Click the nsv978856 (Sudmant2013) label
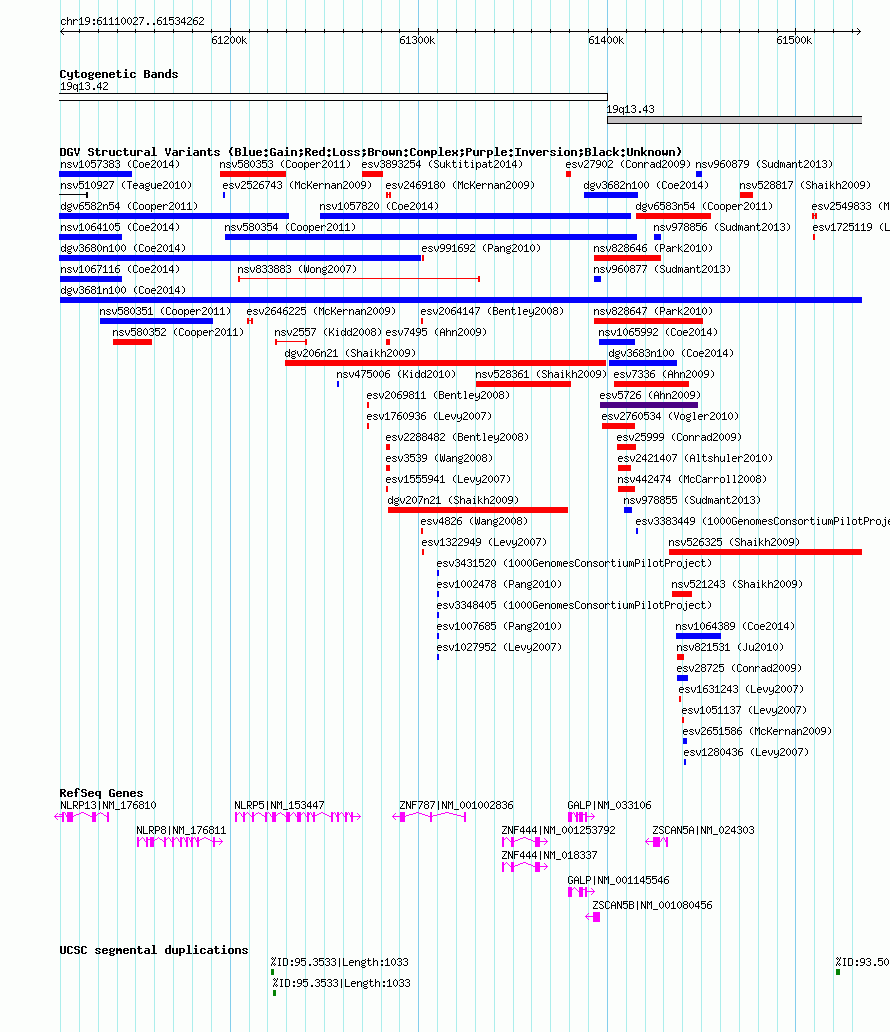Image resolution: width=890 pixels, height=1032 pixels. pos(722,228)
